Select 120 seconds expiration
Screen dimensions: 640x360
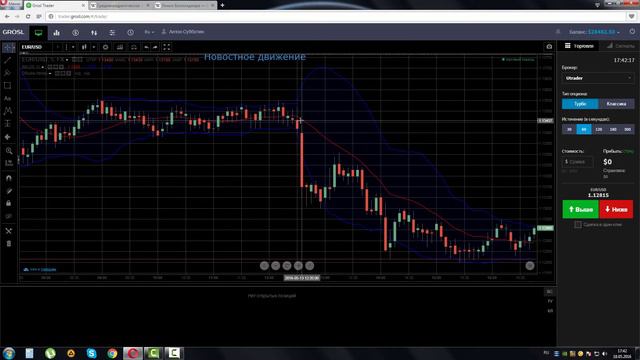coord(598,129)
